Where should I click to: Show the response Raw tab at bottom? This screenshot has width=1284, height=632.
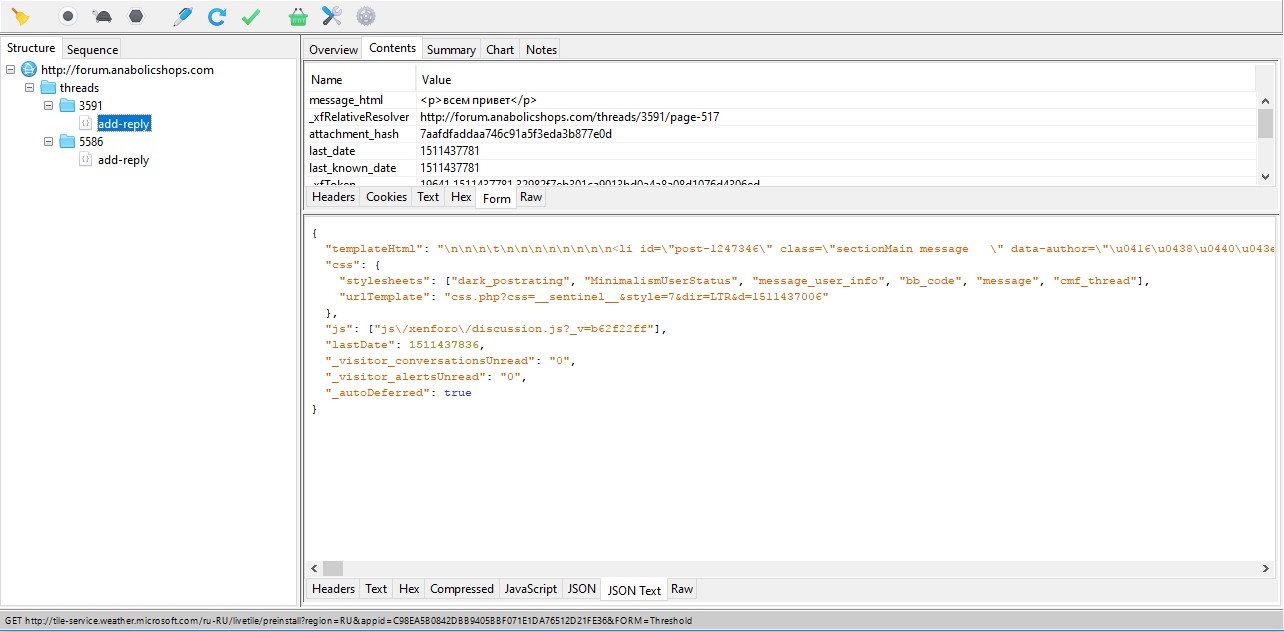(x=682, y=589)
